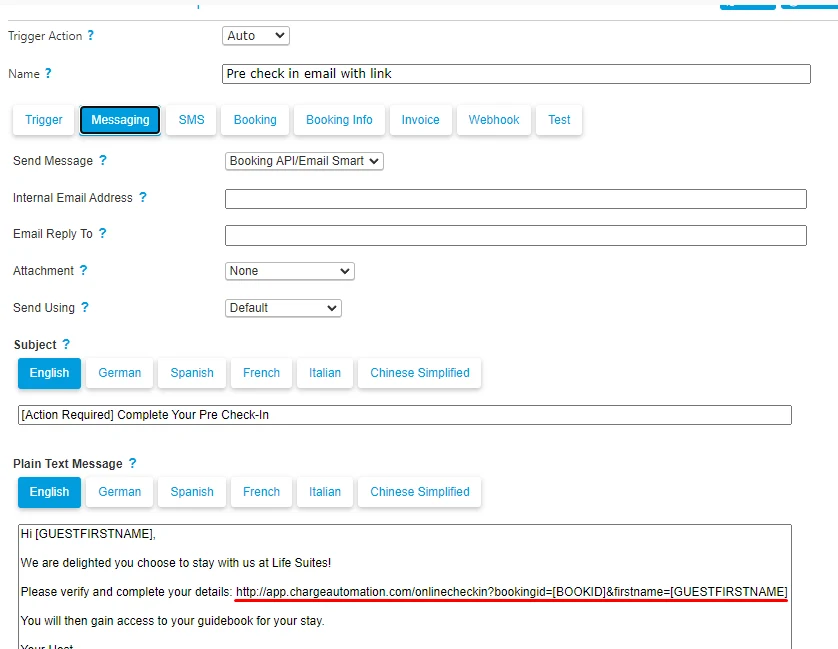Click the 'We are delighted' message line
This screenshot has width=838, height=649.
click(x=176, y=562)
